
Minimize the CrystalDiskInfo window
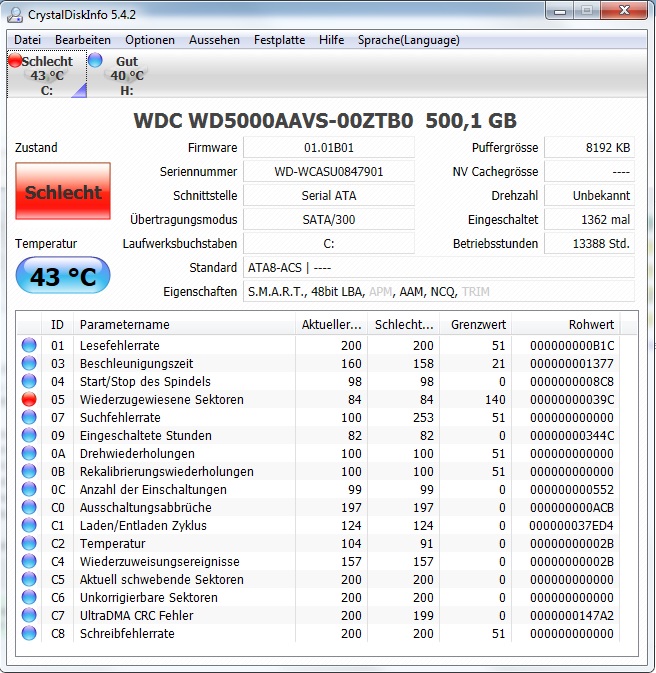point(559,11)
